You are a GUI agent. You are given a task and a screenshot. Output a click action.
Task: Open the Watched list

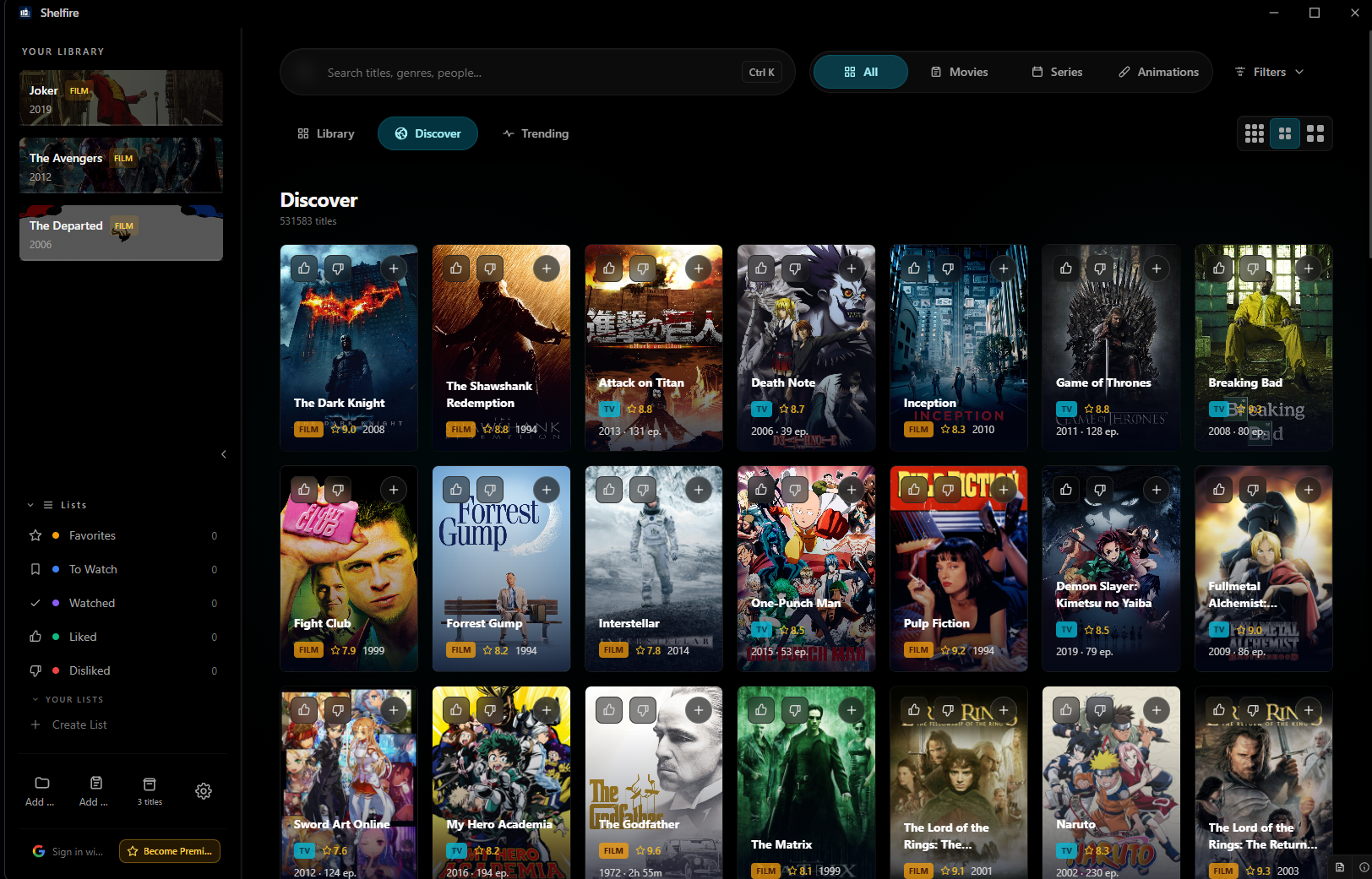(x=123, y=603)
